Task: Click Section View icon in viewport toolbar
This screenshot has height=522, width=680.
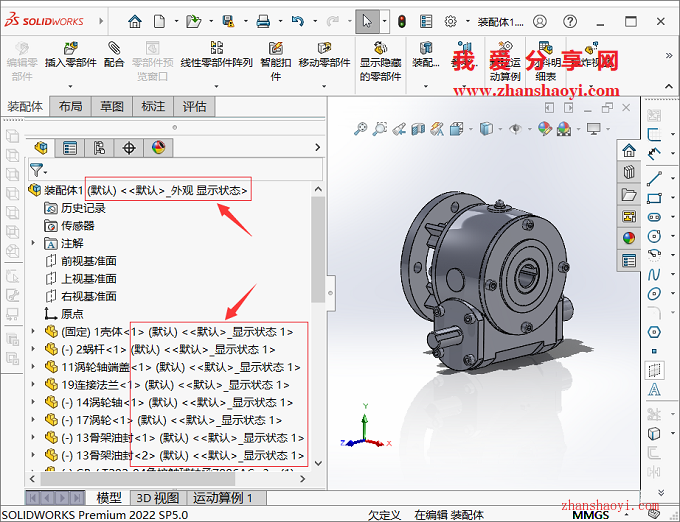Action: 418,129
